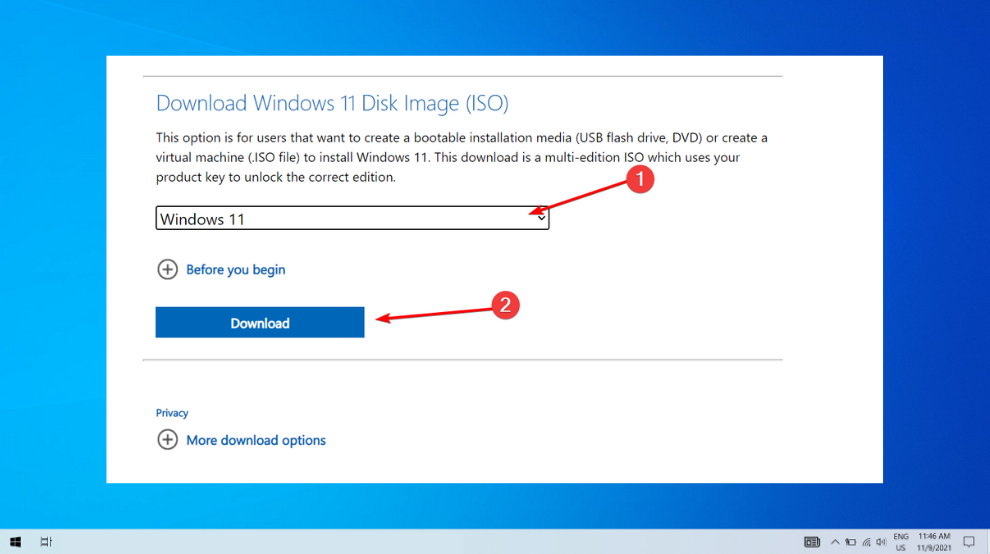Open the clock showing 11:46 AM

(x=934, y=542)
